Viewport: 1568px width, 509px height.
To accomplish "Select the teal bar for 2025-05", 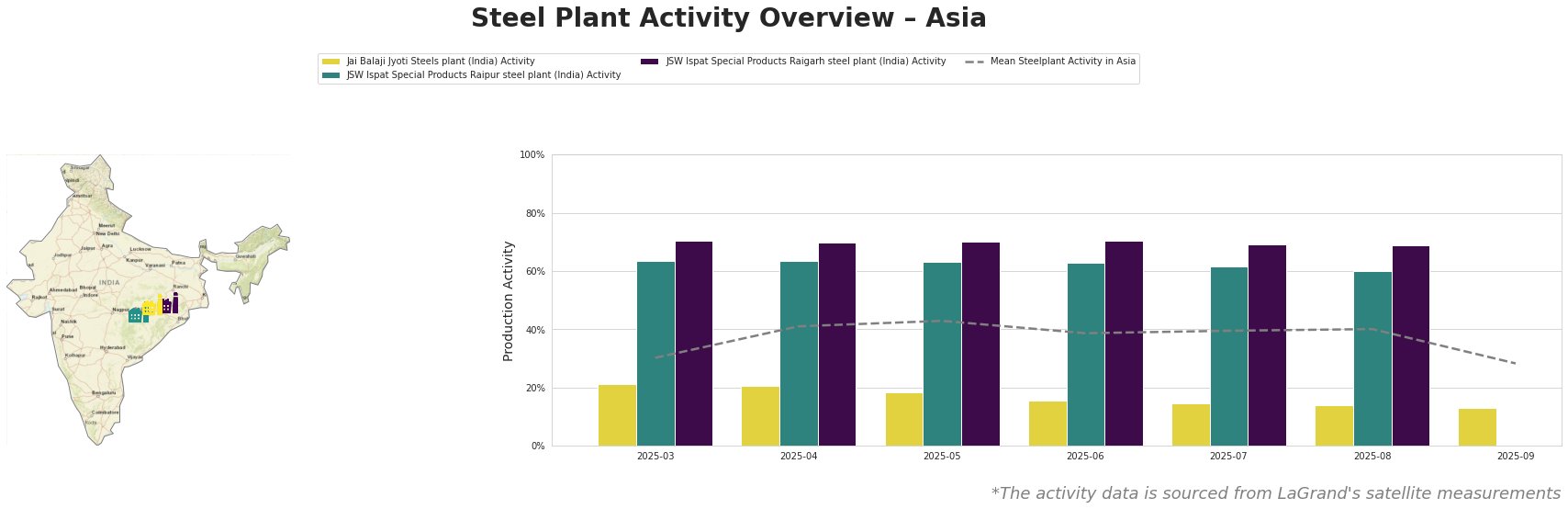I will tap(942, 355).
